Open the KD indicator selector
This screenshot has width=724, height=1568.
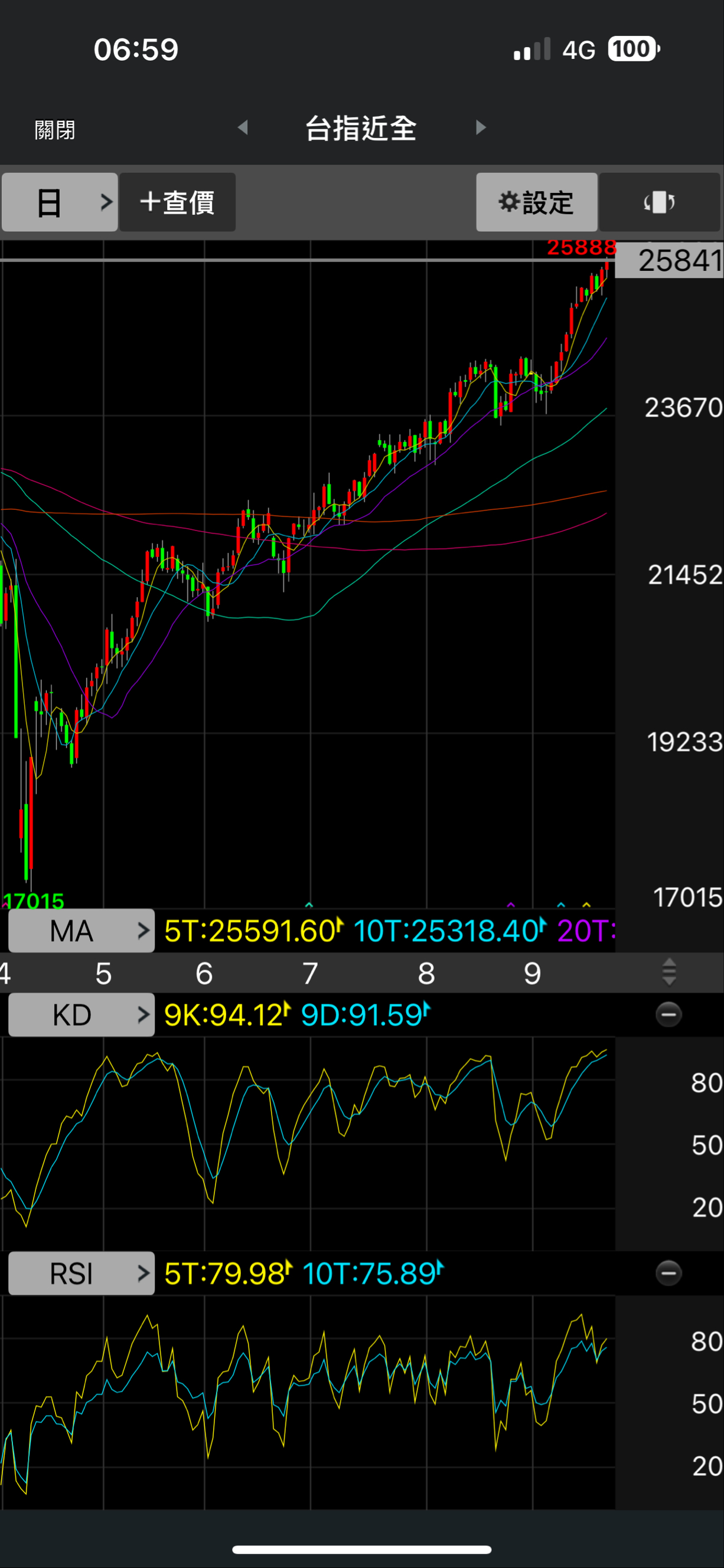tap(81, 1014)
